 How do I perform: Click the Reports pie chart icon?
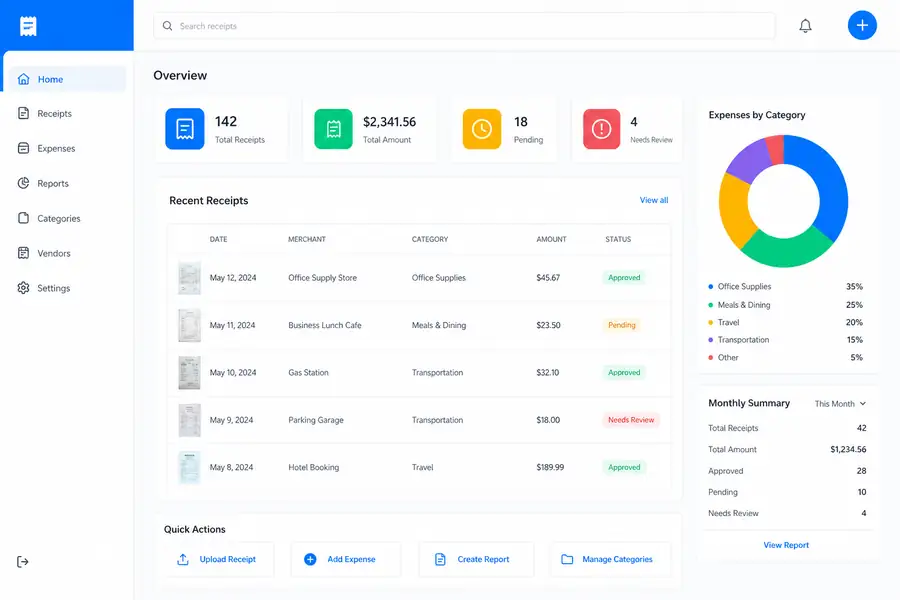(x=24, y=183)
